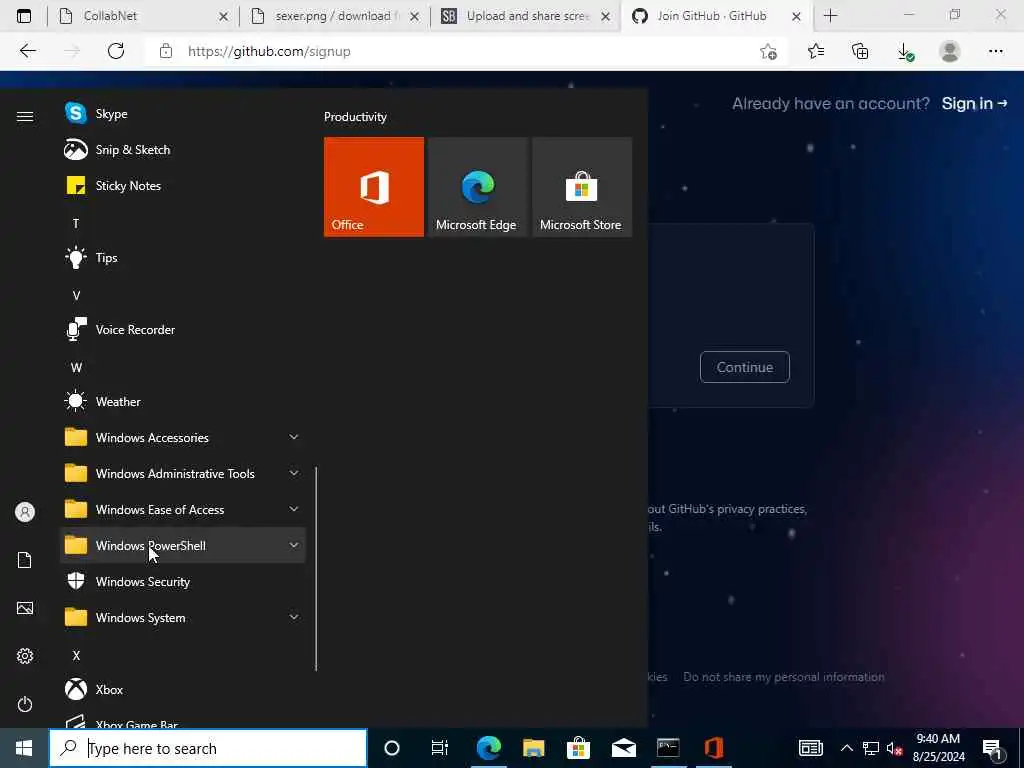The width and height of the screenshot is (1024, 768).
Task: Select the Join GitHub tab
Action: tap(717, 16)
